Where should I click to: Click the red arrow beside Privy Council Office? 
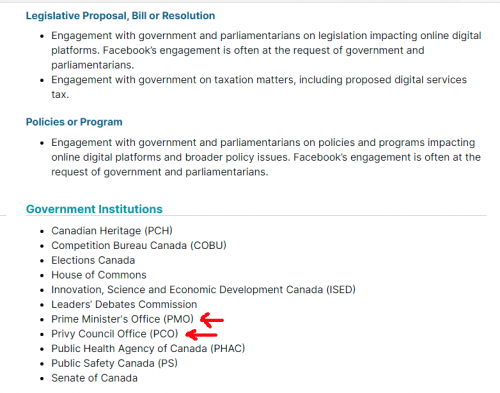[x=201, y=334]
